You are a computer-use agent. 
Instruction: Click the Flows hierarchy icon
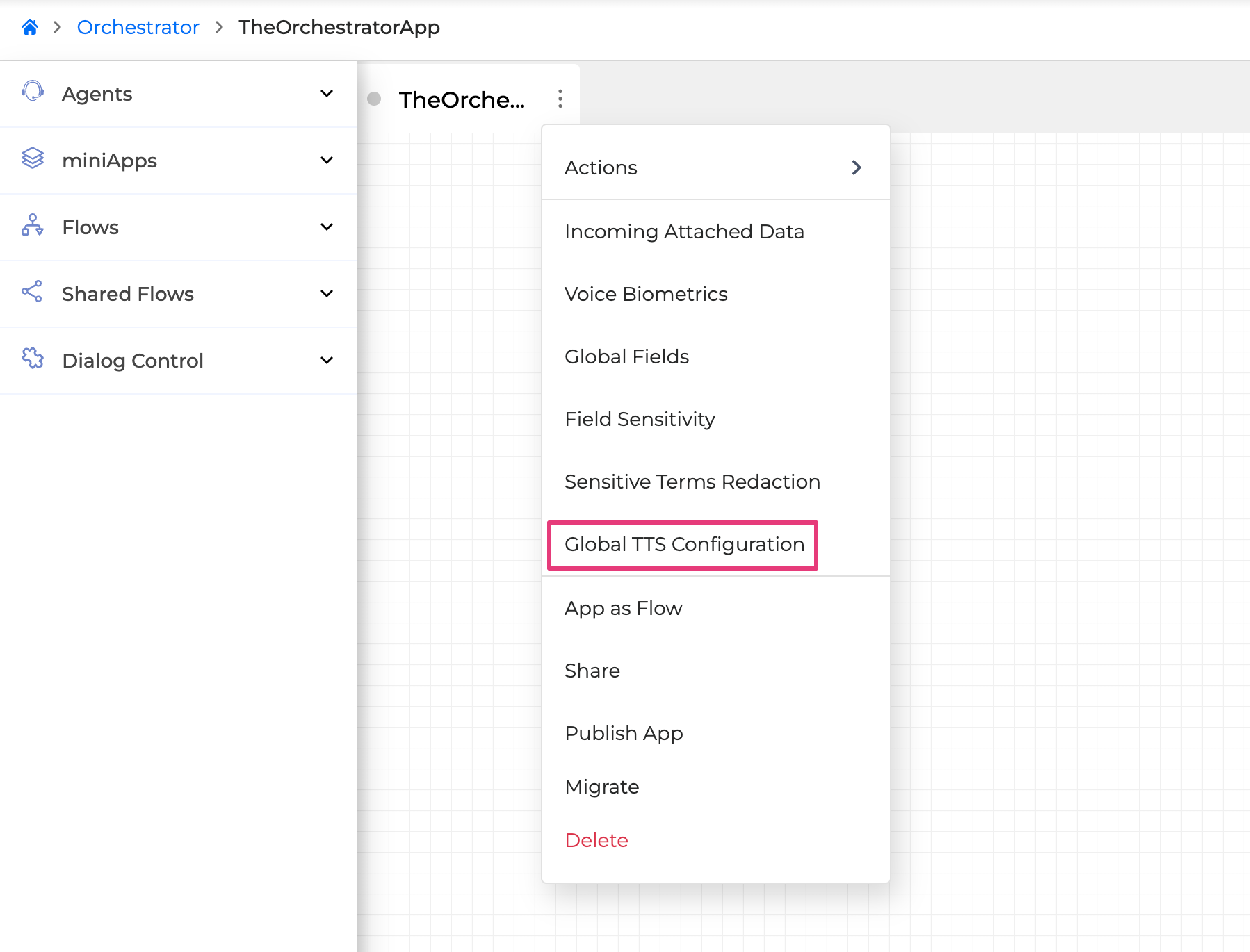[33, 225]
